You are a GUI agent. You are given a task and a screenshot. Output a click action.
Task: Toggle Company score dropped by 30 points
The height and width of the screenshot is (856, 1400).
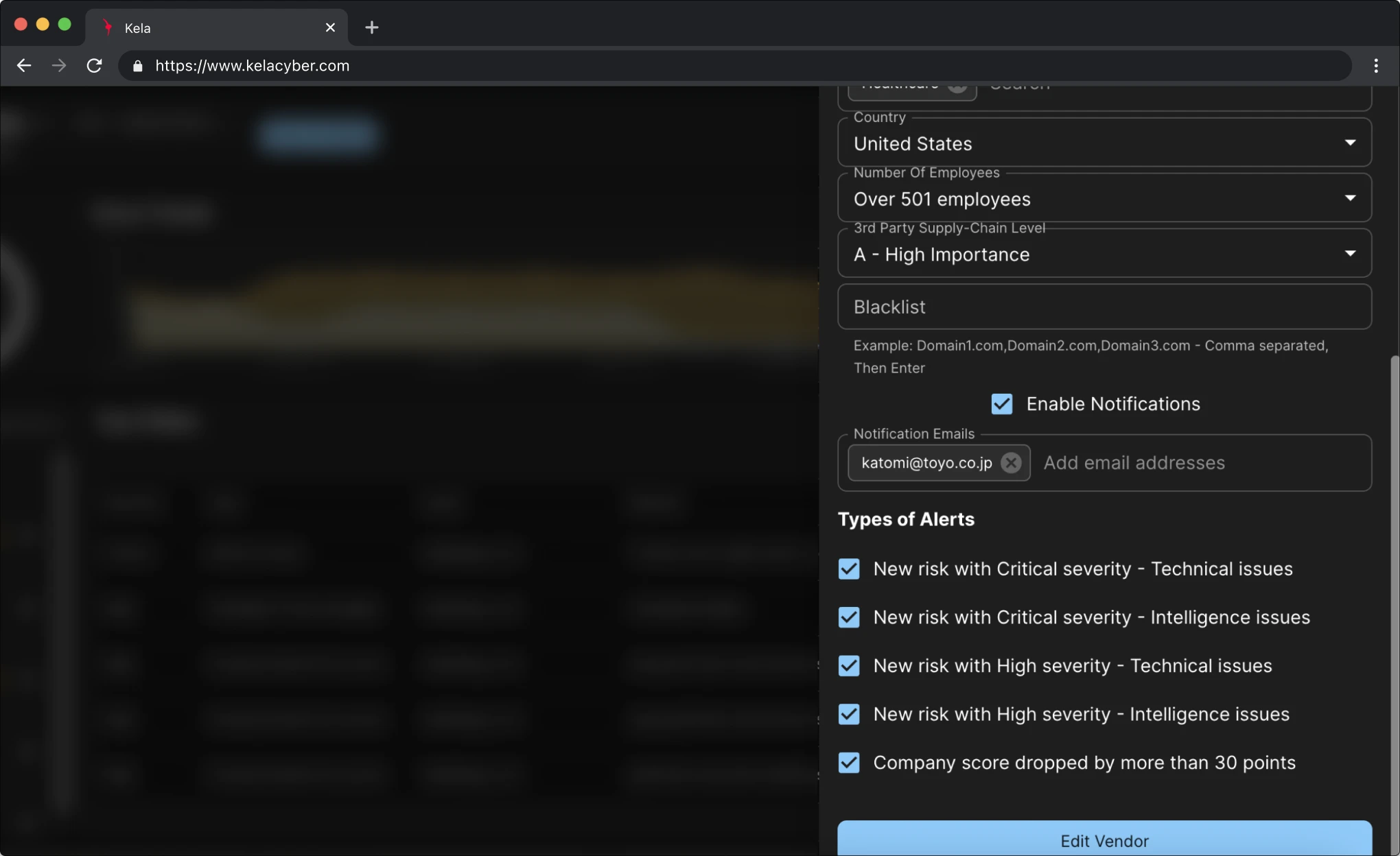(849, 763)
